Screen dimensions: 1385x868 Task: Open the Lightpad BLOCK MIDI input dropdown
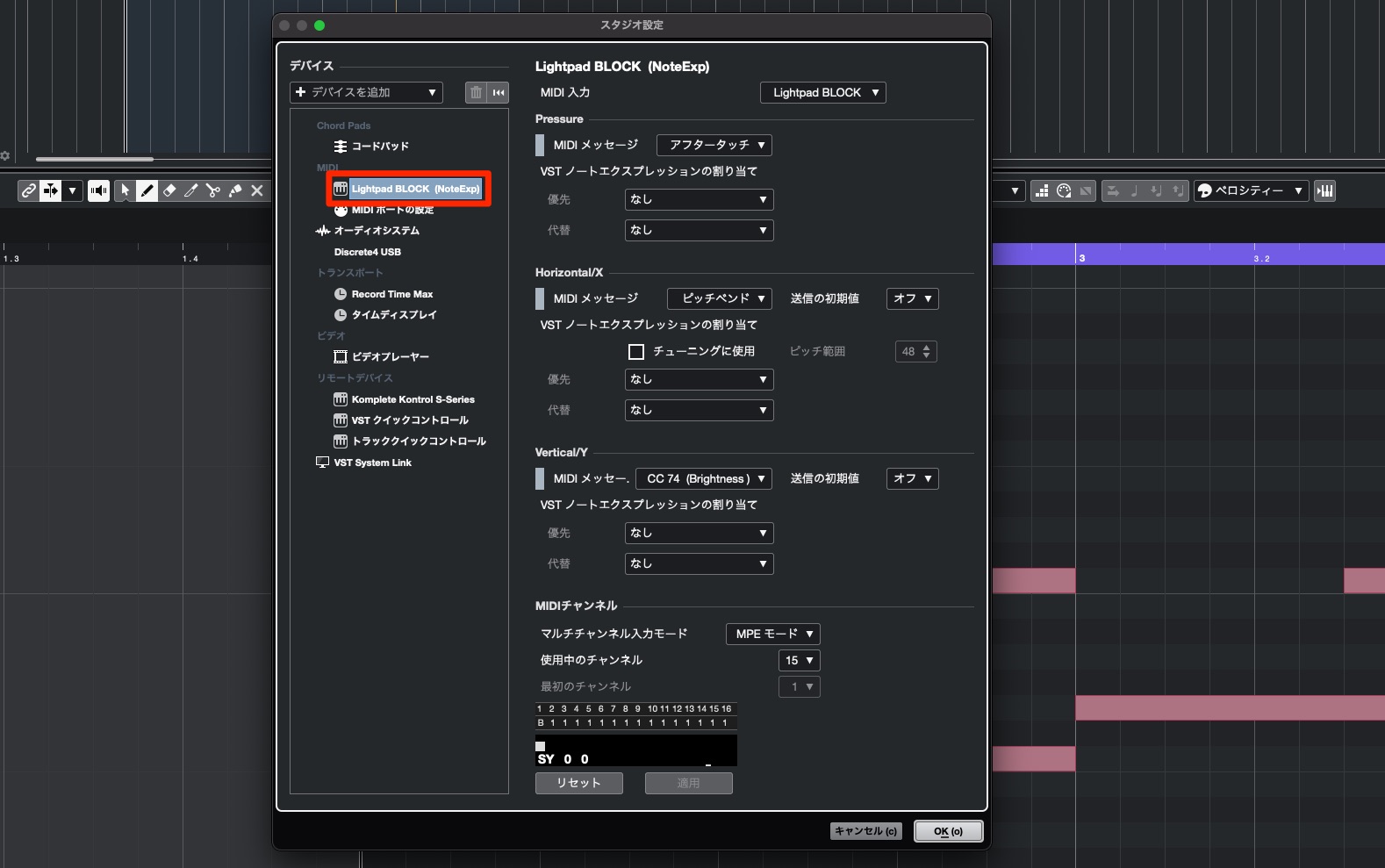point(822,92)
